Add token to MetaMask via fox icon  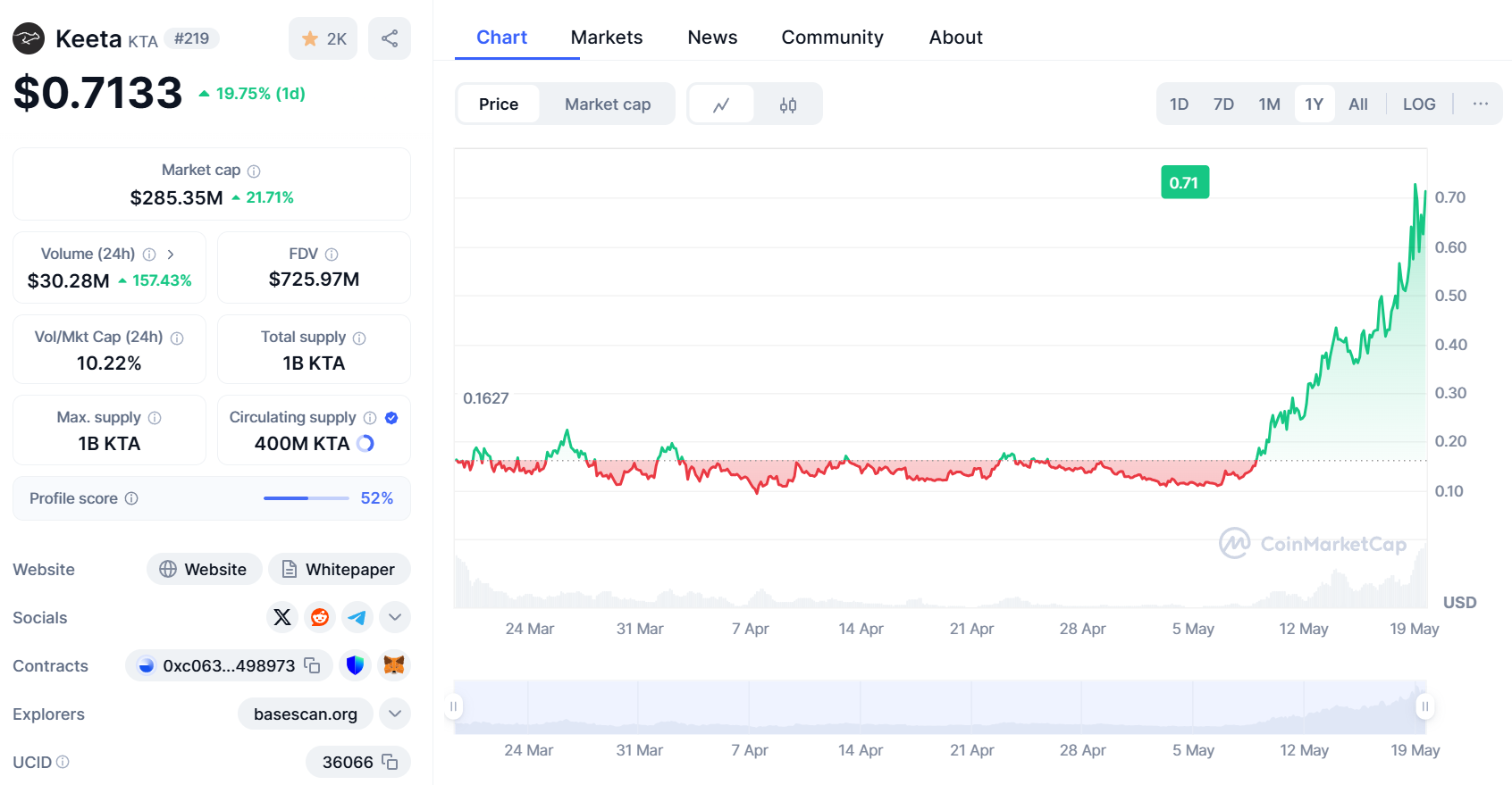pyautogui.click(x=394, y=665)
